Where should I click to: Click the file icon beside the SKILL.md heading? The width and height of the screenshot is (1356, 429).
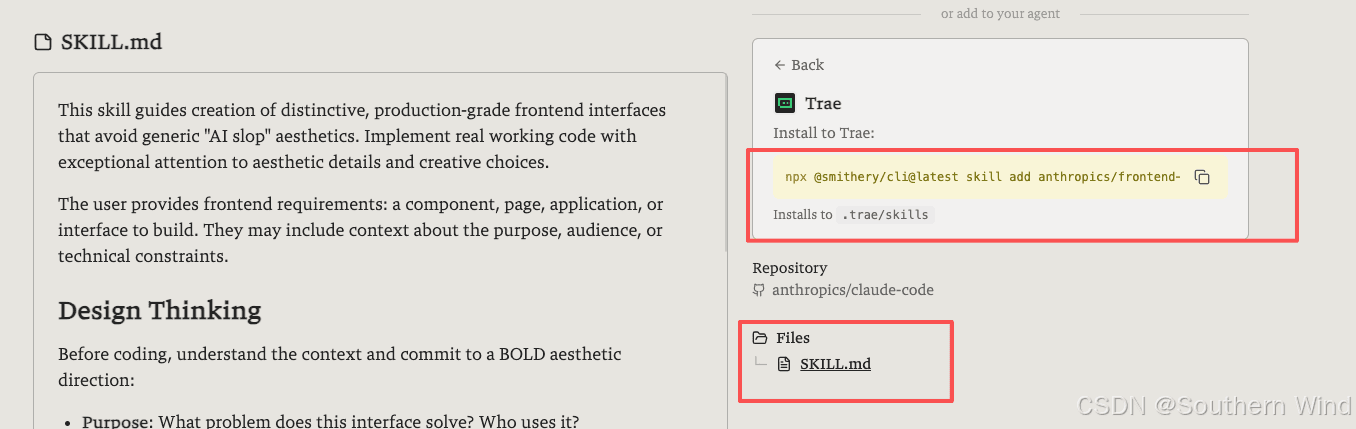pyautogui.click(x=42, y=42)
